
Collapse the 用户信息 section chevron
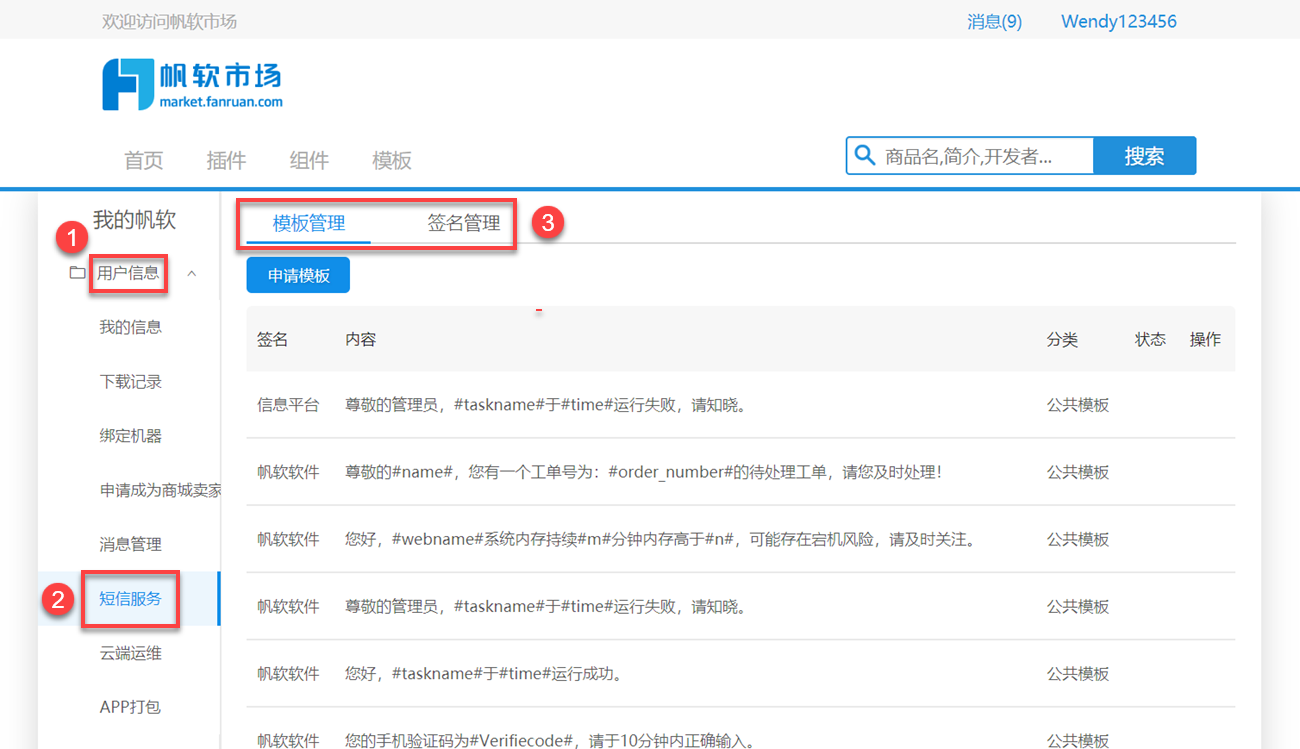pyautogui.click(x=191, y=273)
